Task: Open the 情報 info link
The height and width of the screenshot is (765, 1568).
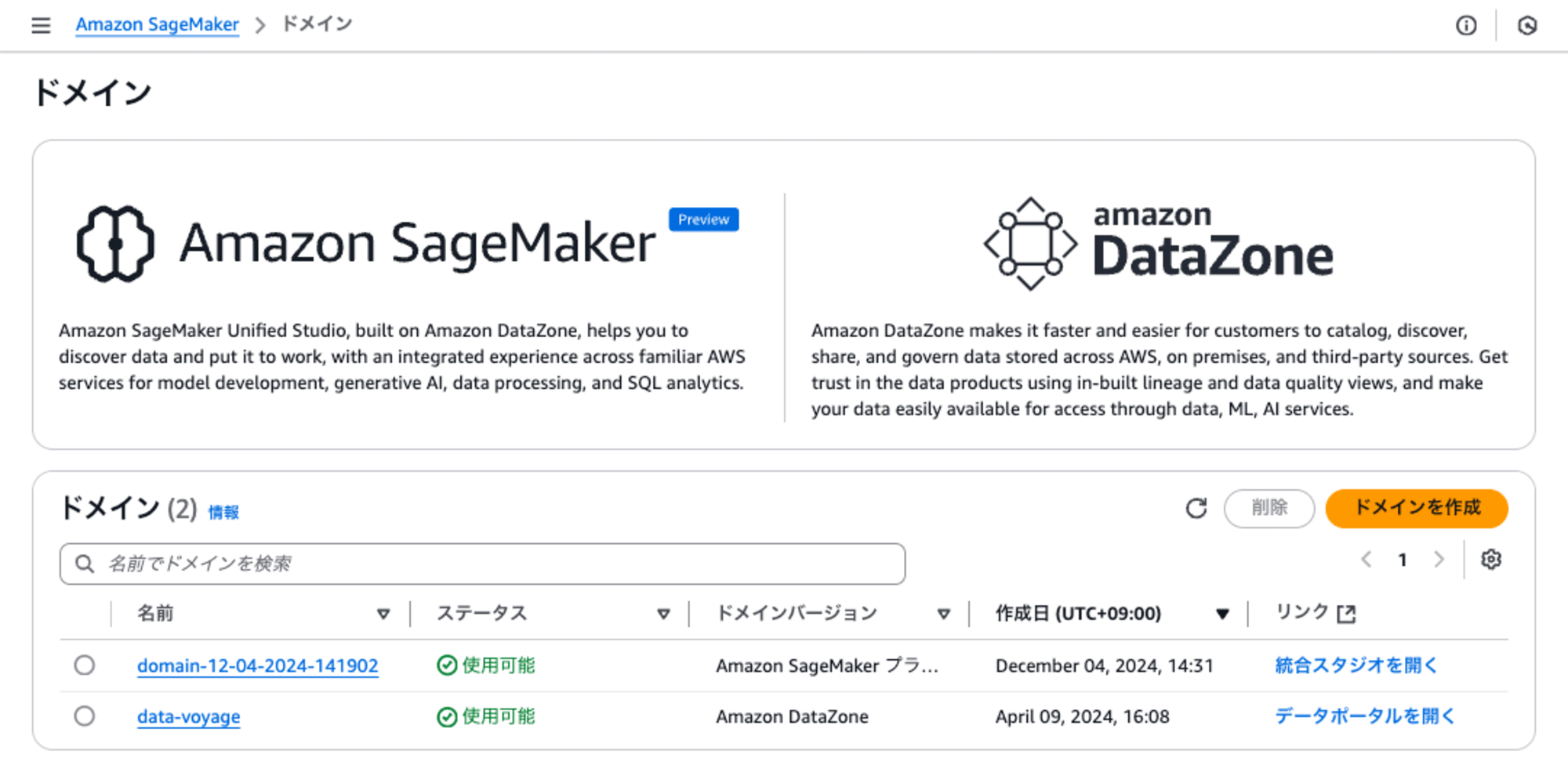Action: click(223, 512)
